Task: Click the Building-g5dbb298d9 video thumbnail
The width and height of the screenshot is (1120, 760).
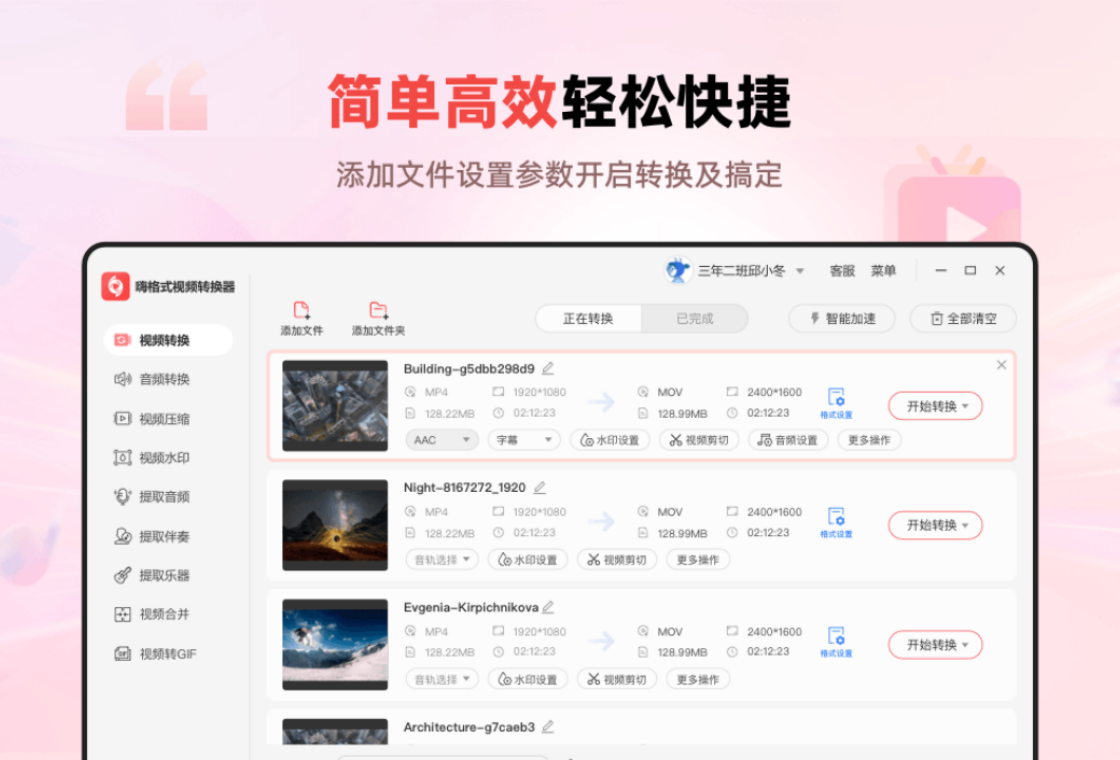Action: point(335,406)
